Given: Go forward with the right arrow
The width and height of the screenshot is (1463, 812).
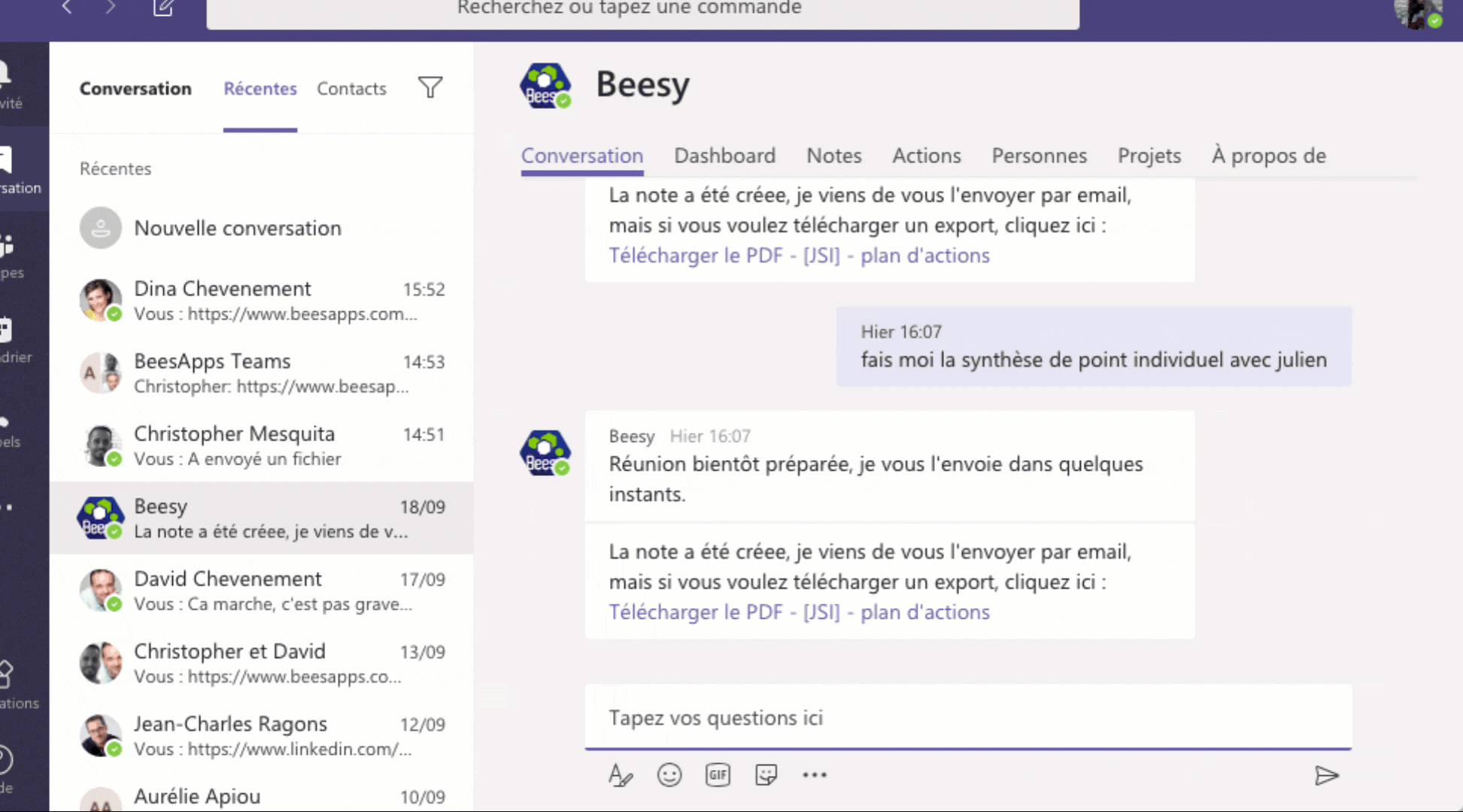Looking at the screenshot, I should tap(111, 8).
